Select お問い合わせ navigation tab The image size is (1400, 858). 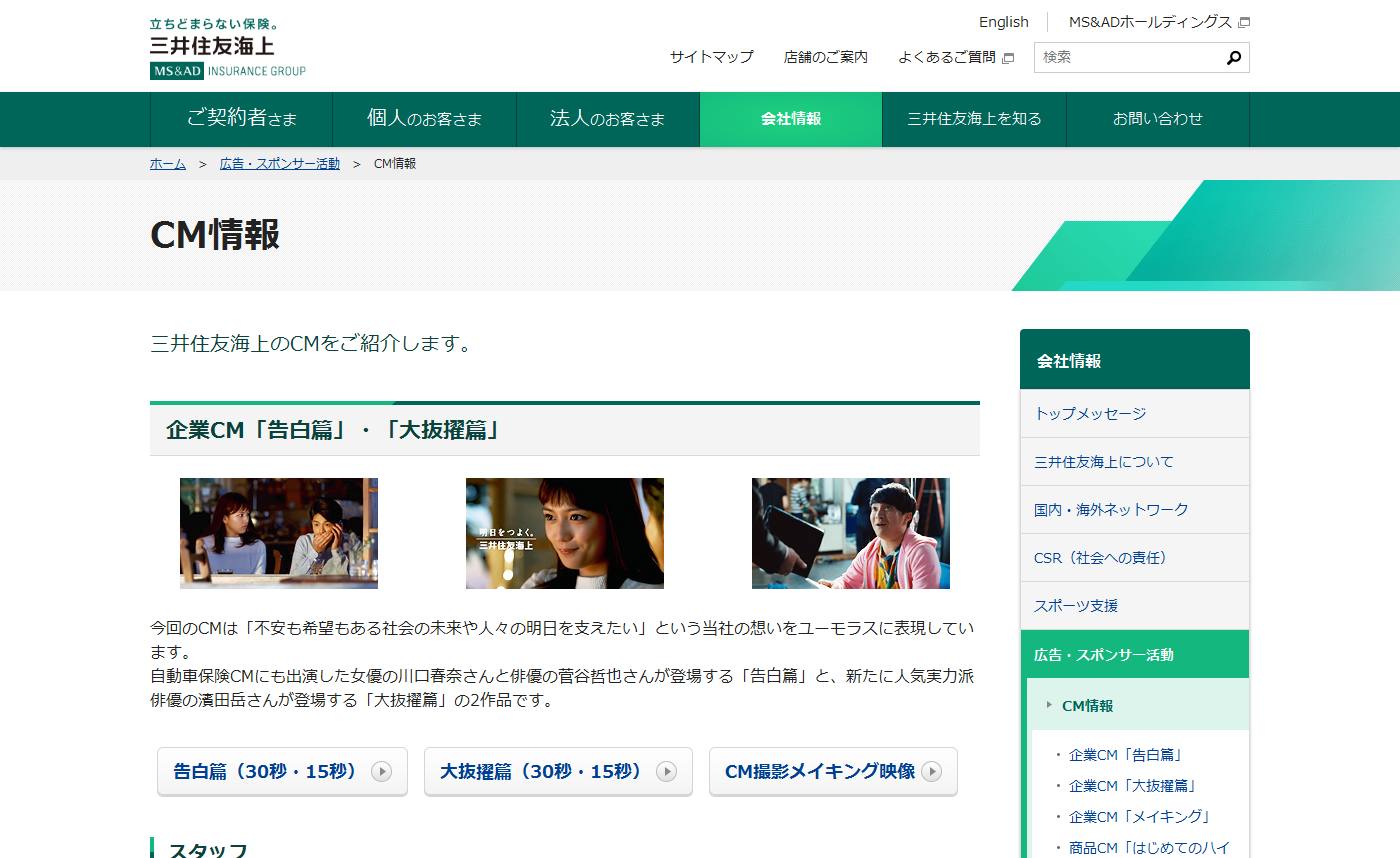point(1158,119)
